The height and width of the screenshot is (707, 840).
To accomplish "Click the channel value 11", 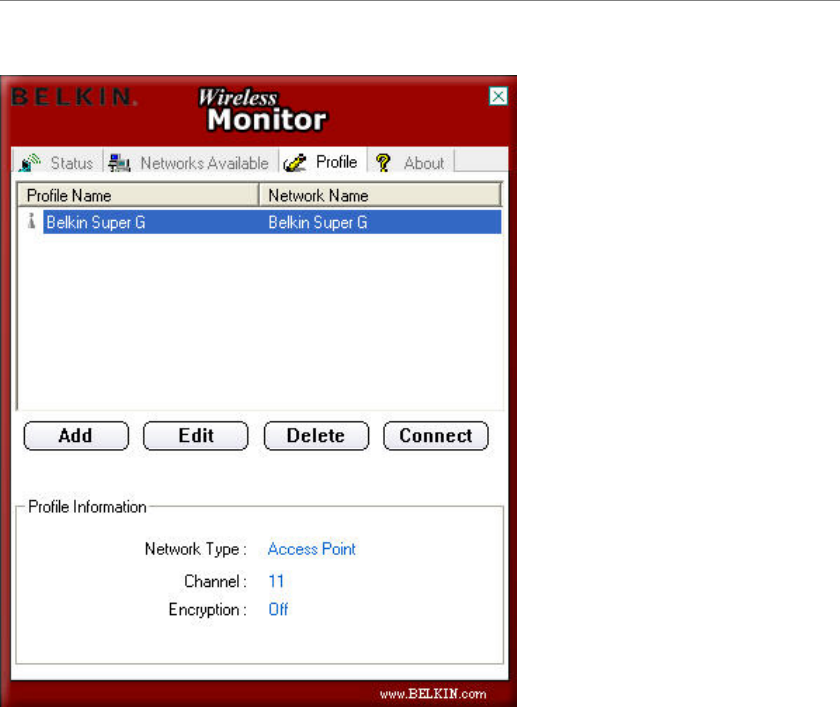I will pyautogui.click(x=276, y=581).
